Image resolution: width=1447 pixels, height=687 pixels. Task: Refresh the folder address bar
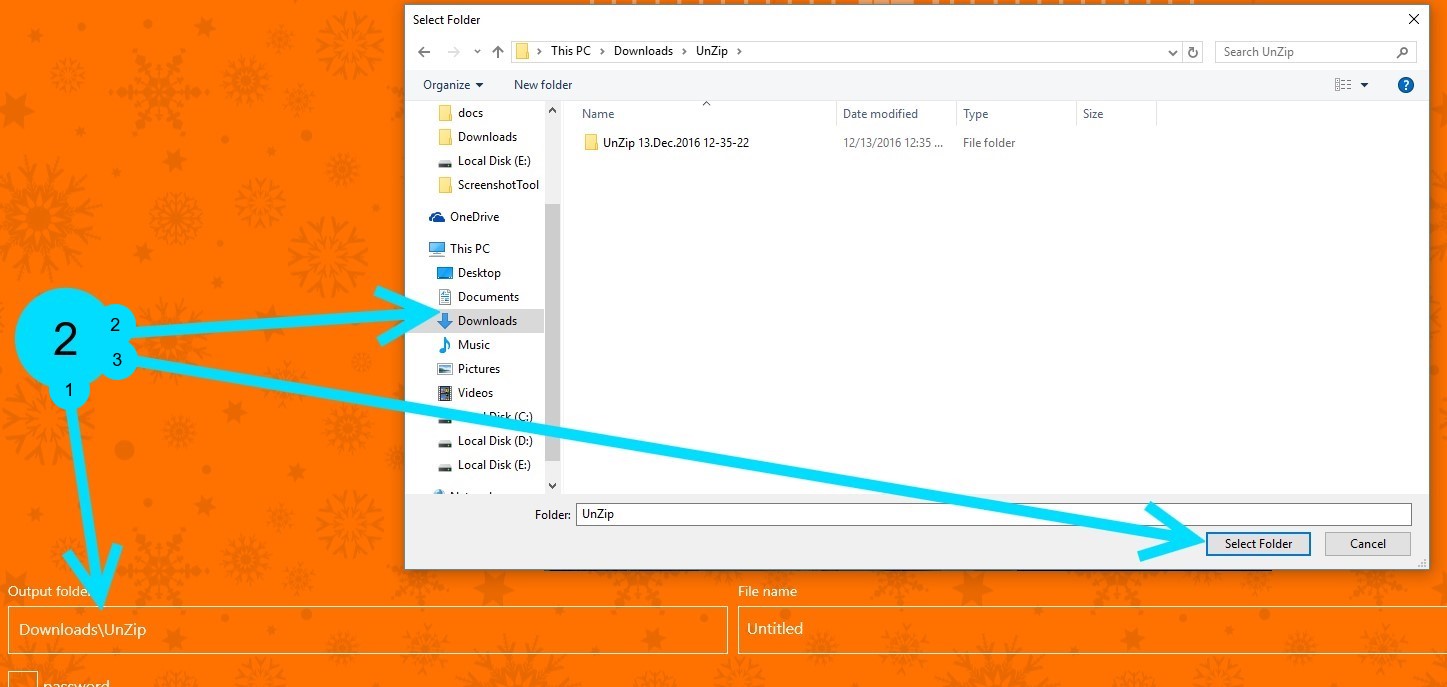pos(1192,52)
